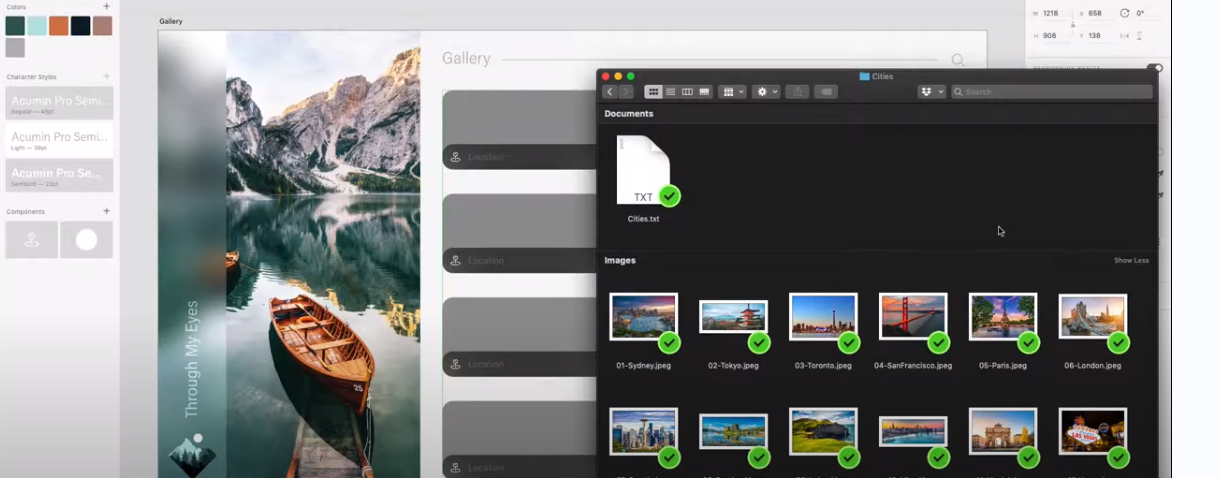Click the rotation field showing 0°

tap(1140, 14)
